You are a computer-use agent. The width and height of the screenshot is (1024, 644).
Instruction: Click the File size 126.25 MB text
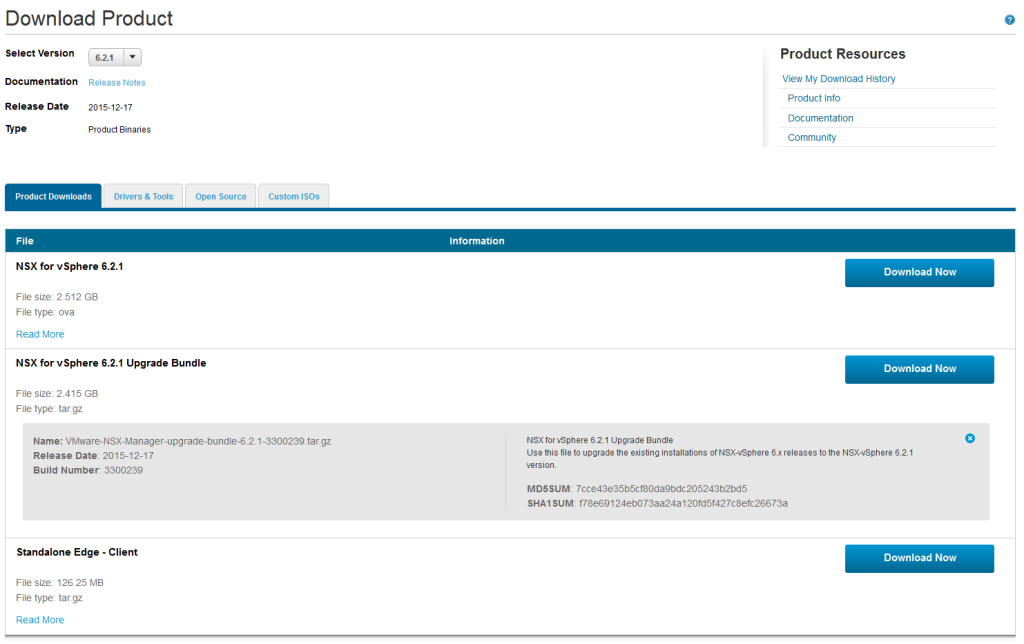[x=59, y=583]
